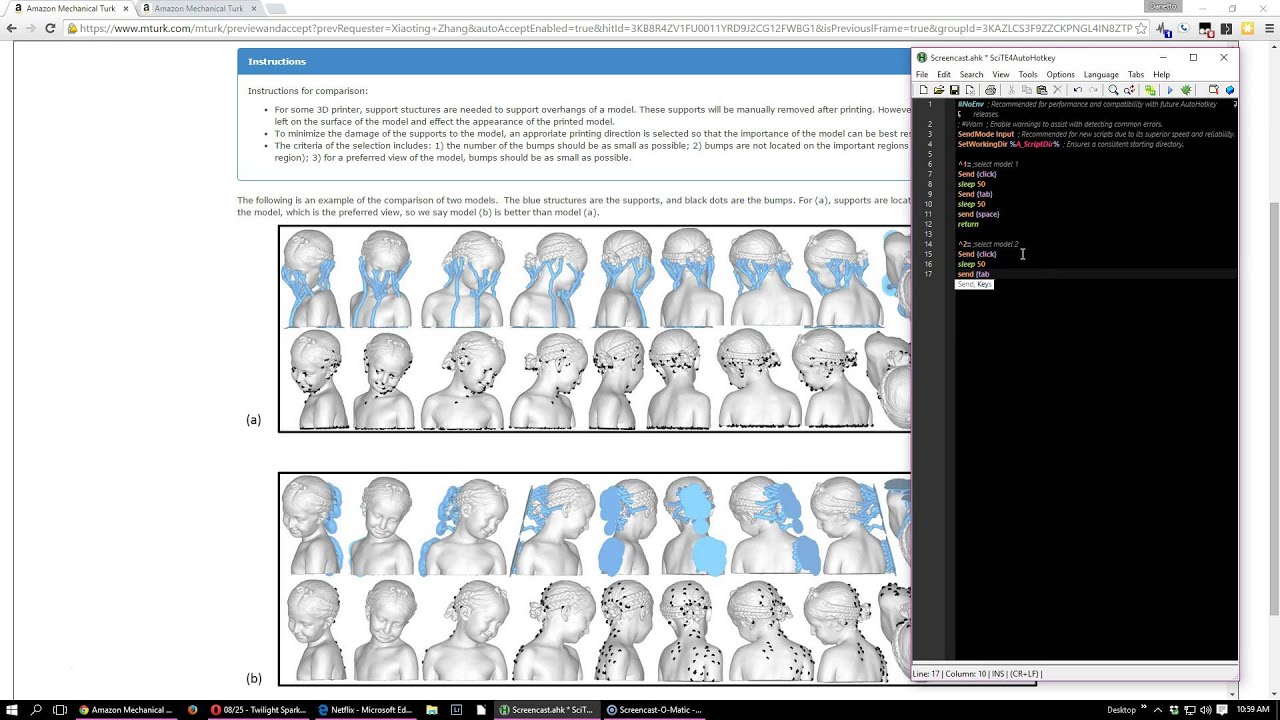
Task: Click the blue cube icon in SciTE toolbar
Action: (1229, 90)
